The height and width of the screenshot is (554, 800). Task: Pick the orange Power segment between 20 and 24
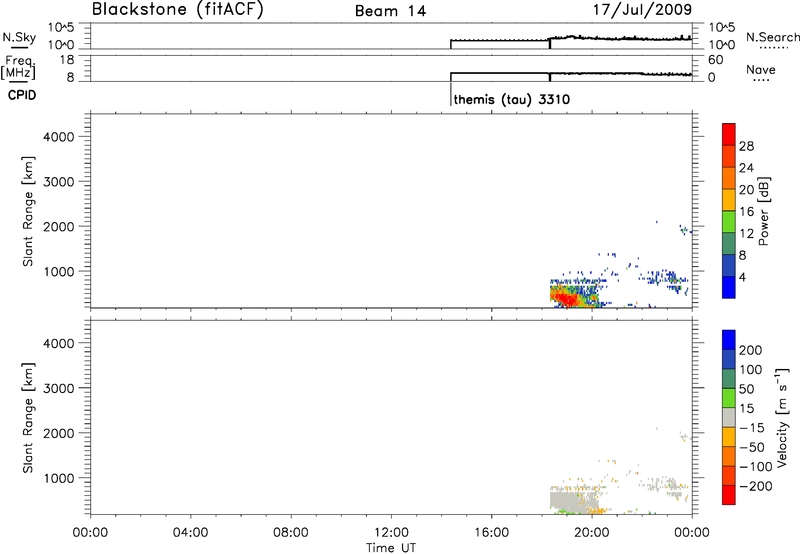(729, 178)
